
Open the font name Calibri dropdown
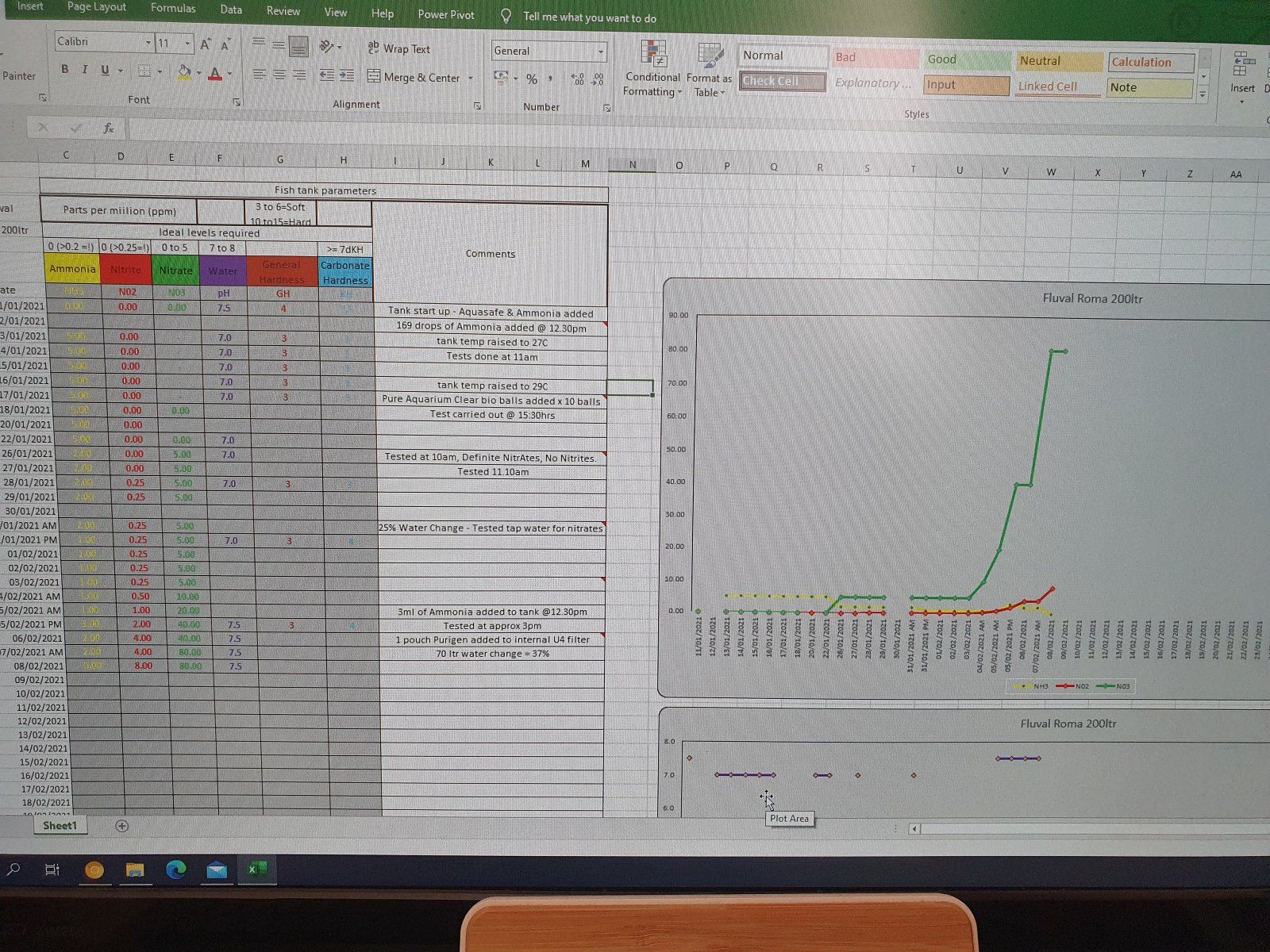point(148,43)
